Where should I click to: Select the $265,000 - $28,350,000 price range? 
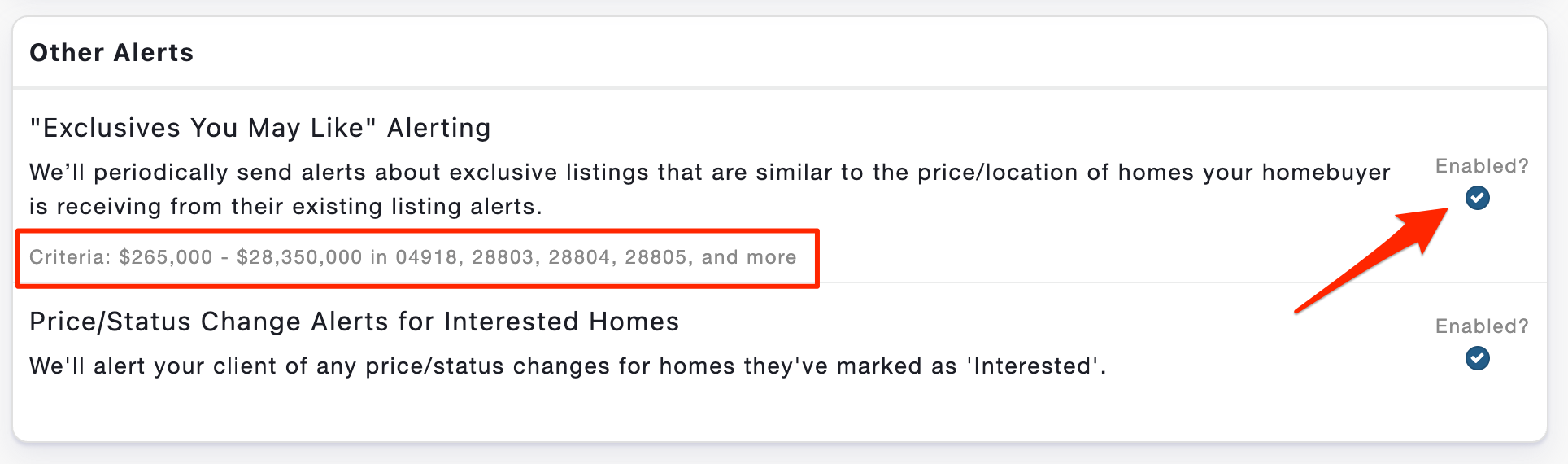point(241,257)
